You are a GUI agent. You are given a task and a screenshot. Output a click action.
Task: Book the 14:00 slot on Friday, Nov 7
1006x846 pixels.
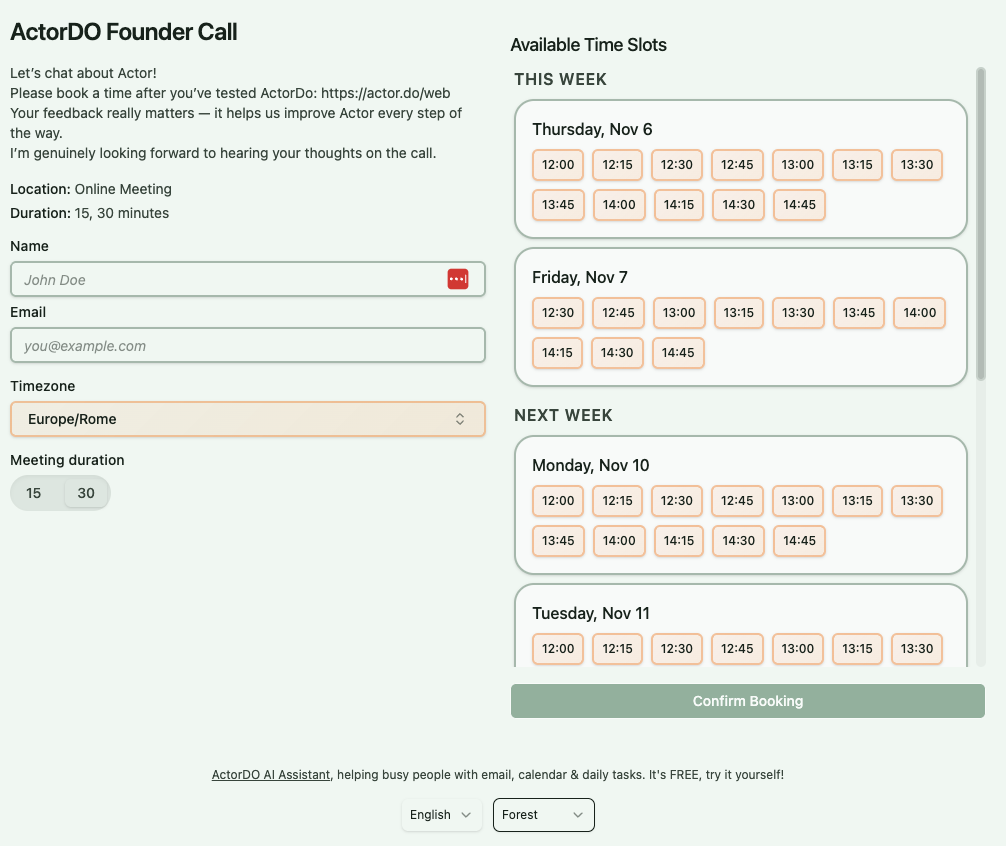tap(919, 313)
